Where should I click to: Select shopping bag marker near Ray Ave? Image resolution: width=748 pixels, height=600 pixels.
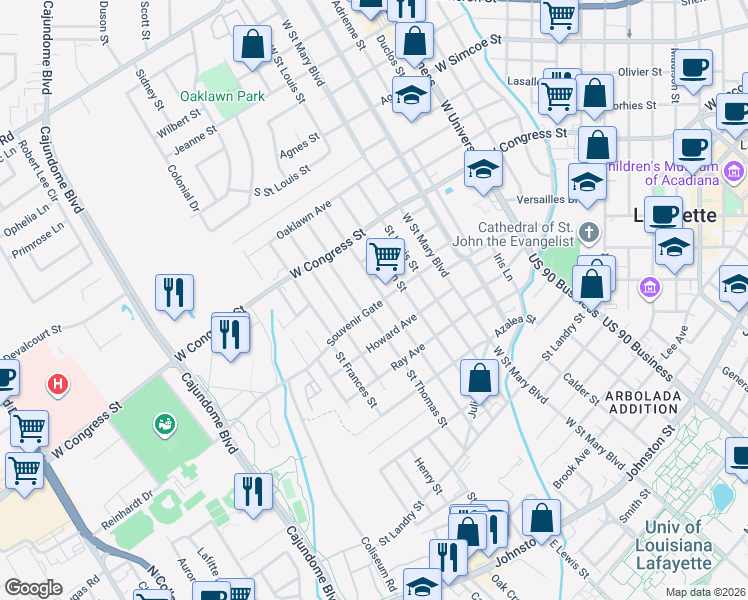(479, 380)
